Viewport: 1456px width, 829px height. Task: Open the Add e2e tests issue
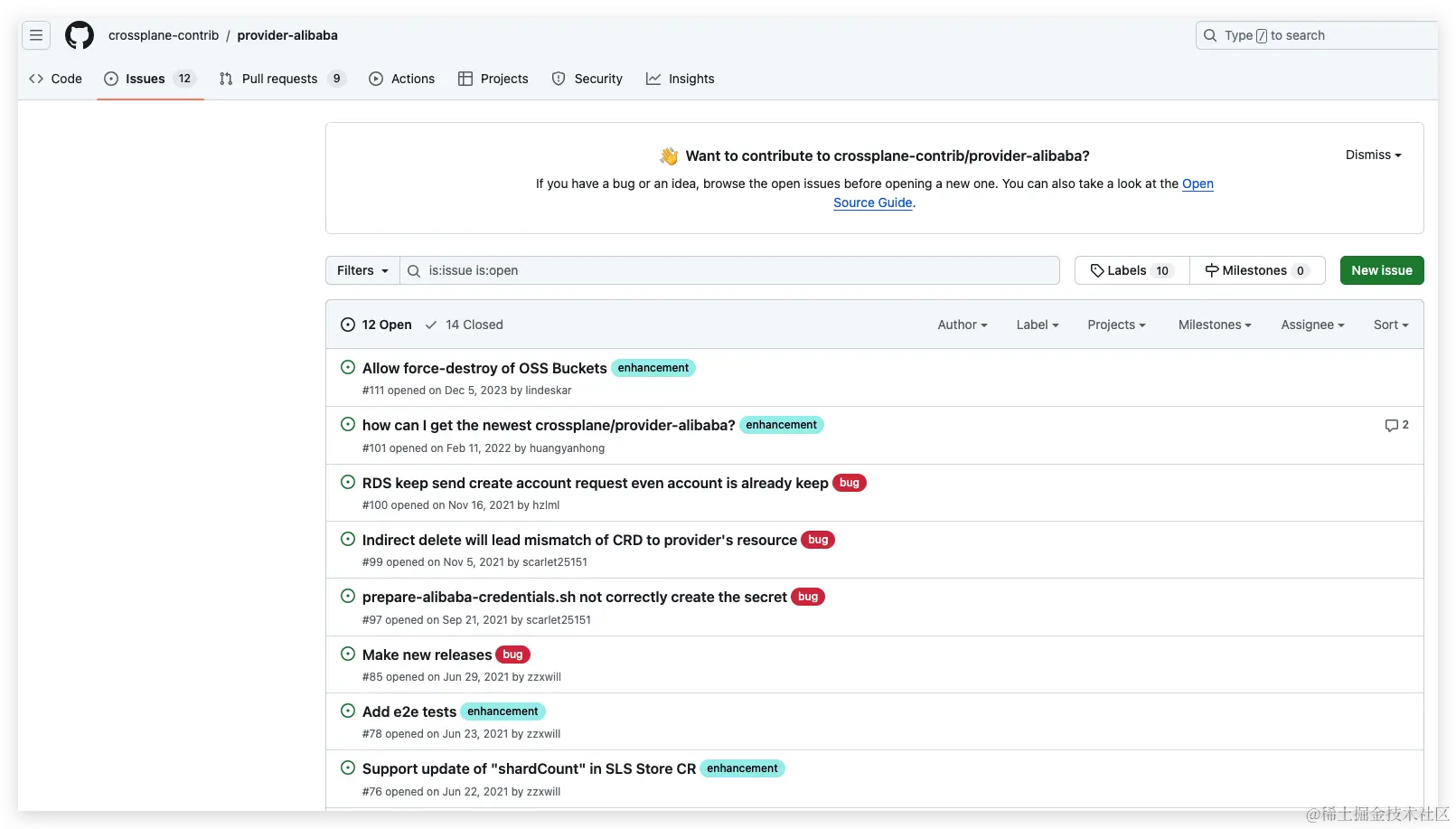(409, 711)
